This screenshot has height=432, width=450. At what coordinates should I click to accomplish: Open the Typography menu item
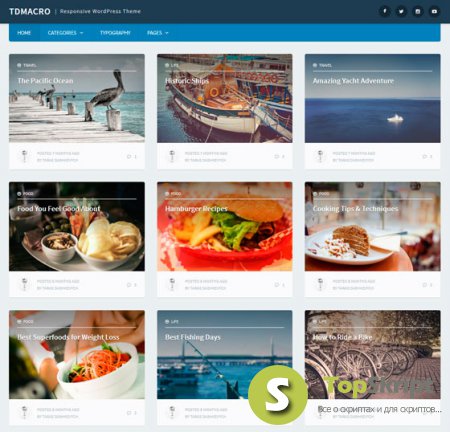[x=115, y=33]
